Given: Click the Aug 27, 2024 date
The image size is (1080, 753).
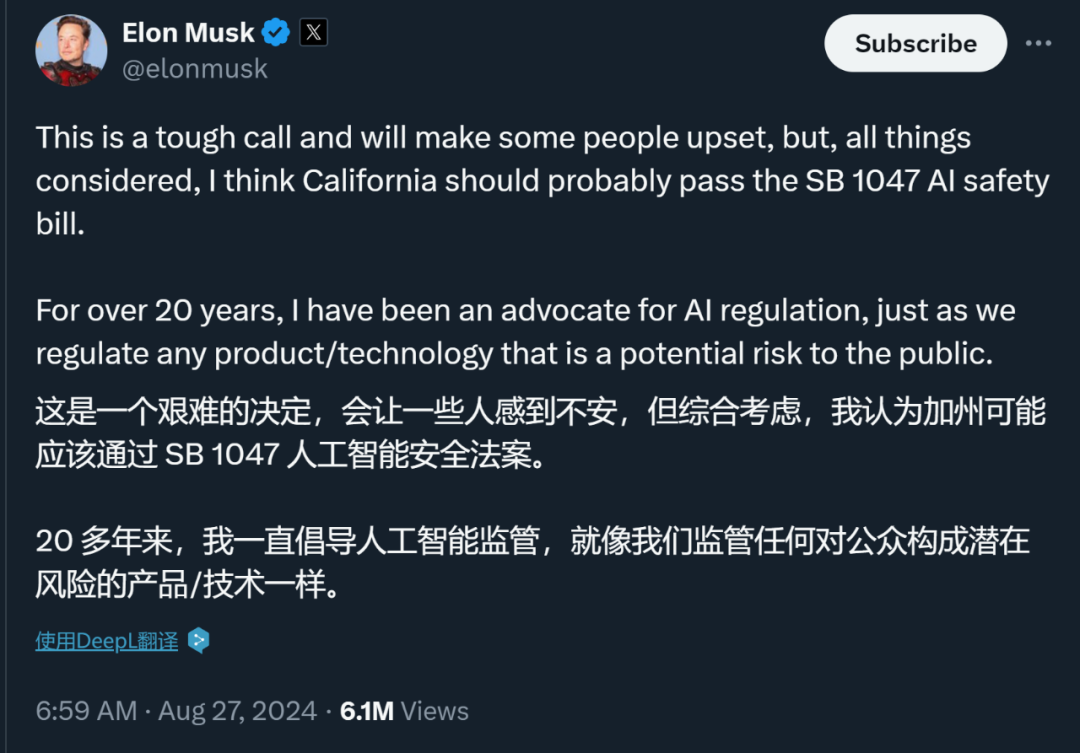Looking at the screenshot, I should click(x=238, y=711).
